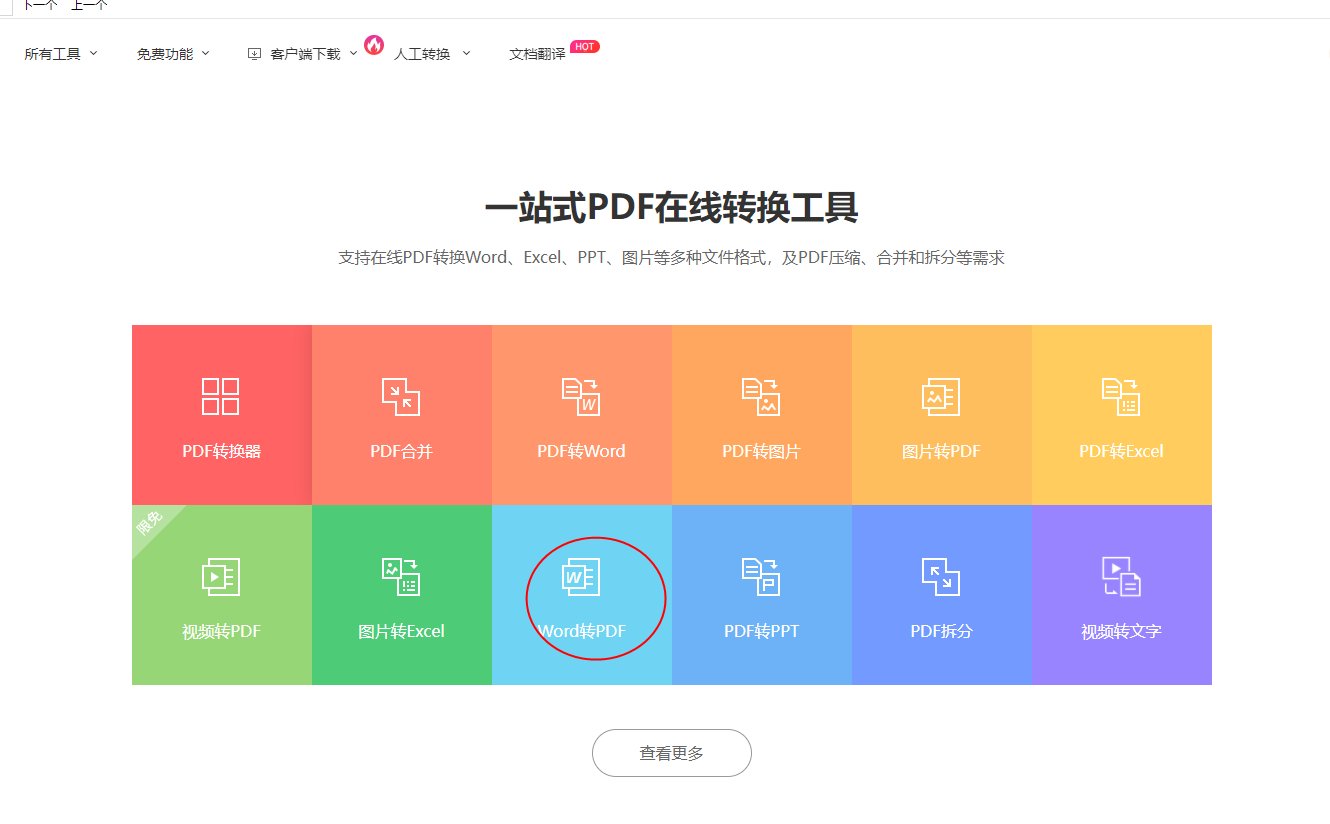Click the PDF转图片 label text
Image resolution: width=1330 pixels, height=824 pixels.
coord(761,451)
